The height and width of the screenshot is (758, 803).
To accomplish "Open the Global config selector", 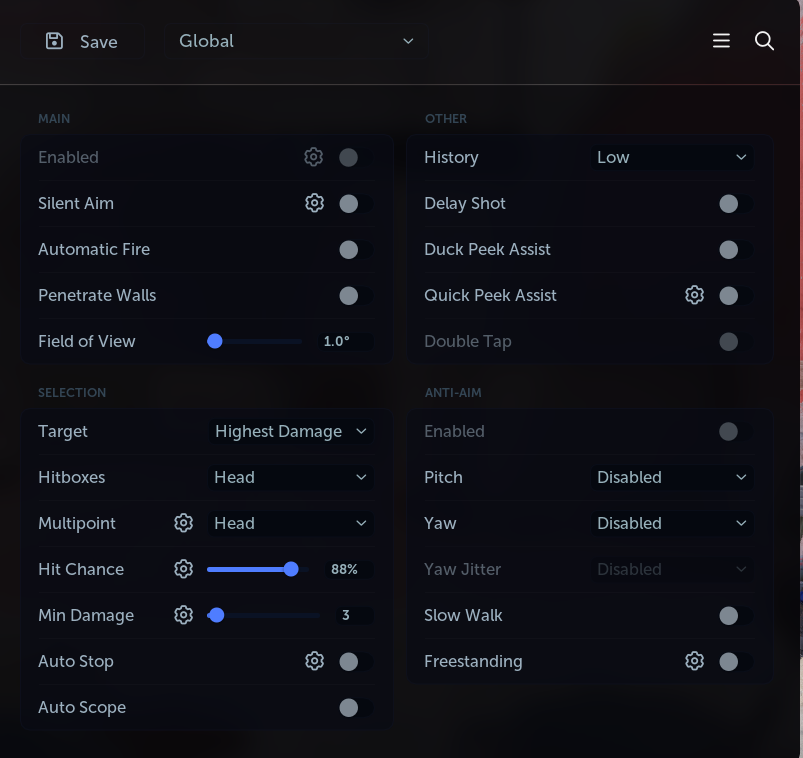I will pos(296,41).
